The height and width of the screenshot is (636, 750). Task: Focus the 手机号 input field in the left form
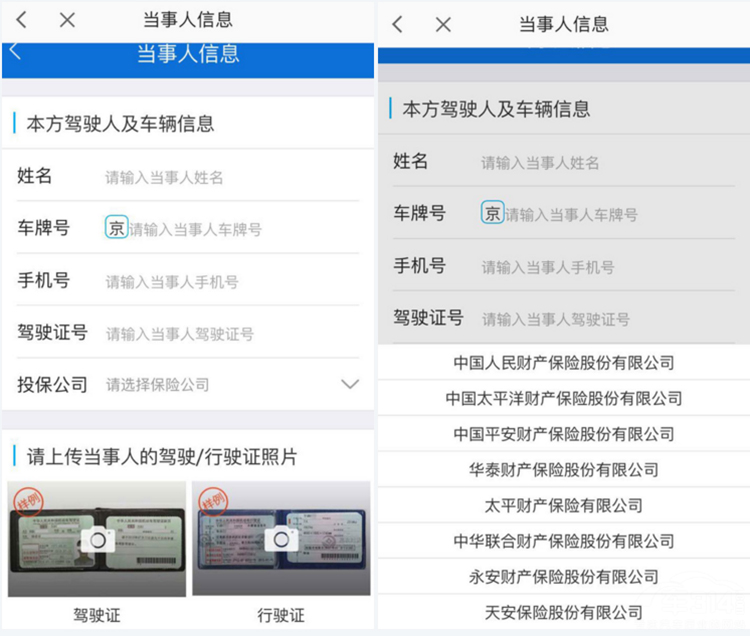232,282
